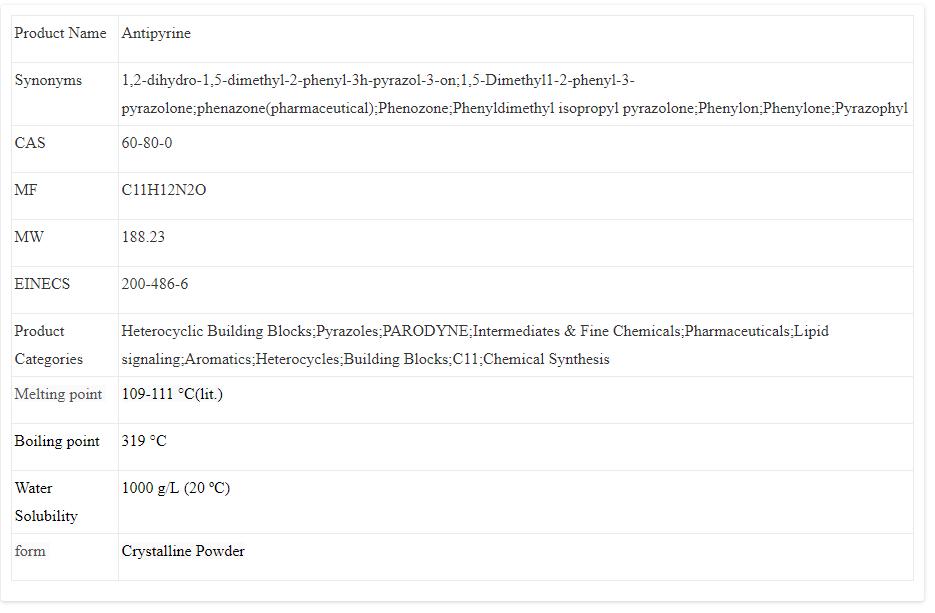Click the "Product Name" row label

(60, 34)
